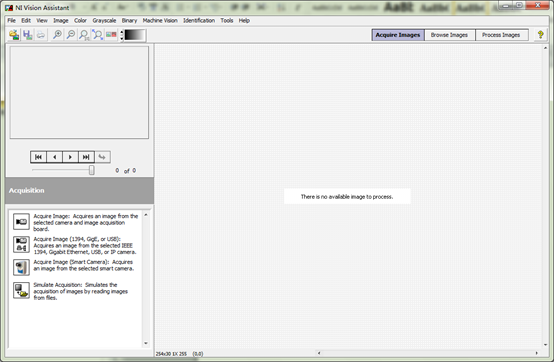Click the acquisition list scroll down arrow
Image resolution: width=554 pixels, height=362 pixels.
146,343
